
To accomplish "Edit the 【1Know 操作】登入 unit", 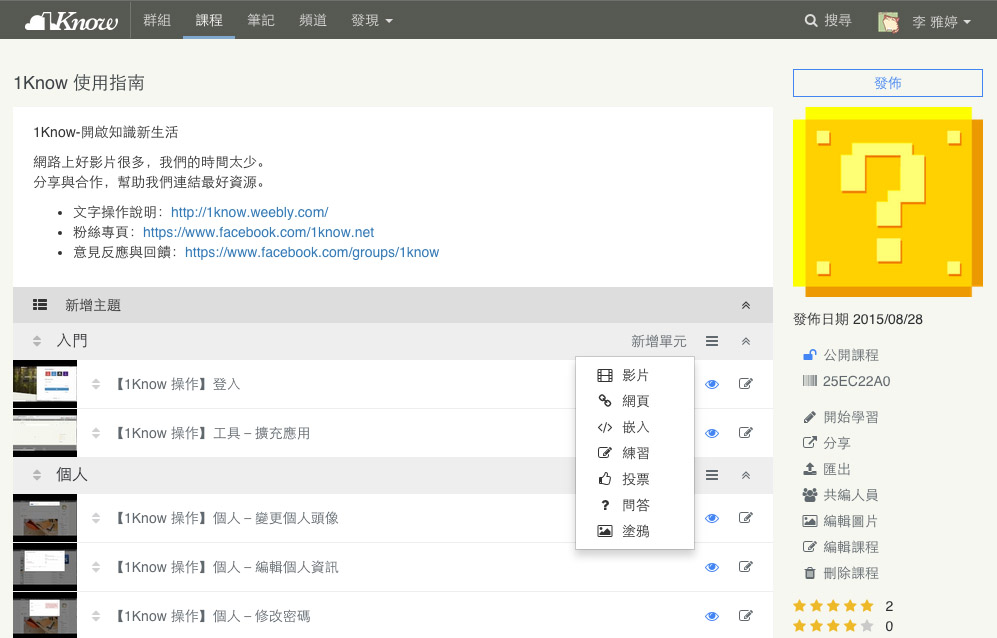I will pyautogui.click(x=745, y=384).
